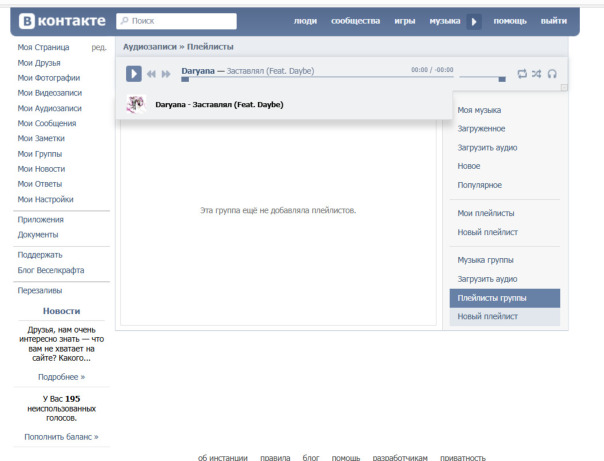Viewport: 604px width, 461px height.
Task: Select Новое in right menu
Action: click(469, 166)
